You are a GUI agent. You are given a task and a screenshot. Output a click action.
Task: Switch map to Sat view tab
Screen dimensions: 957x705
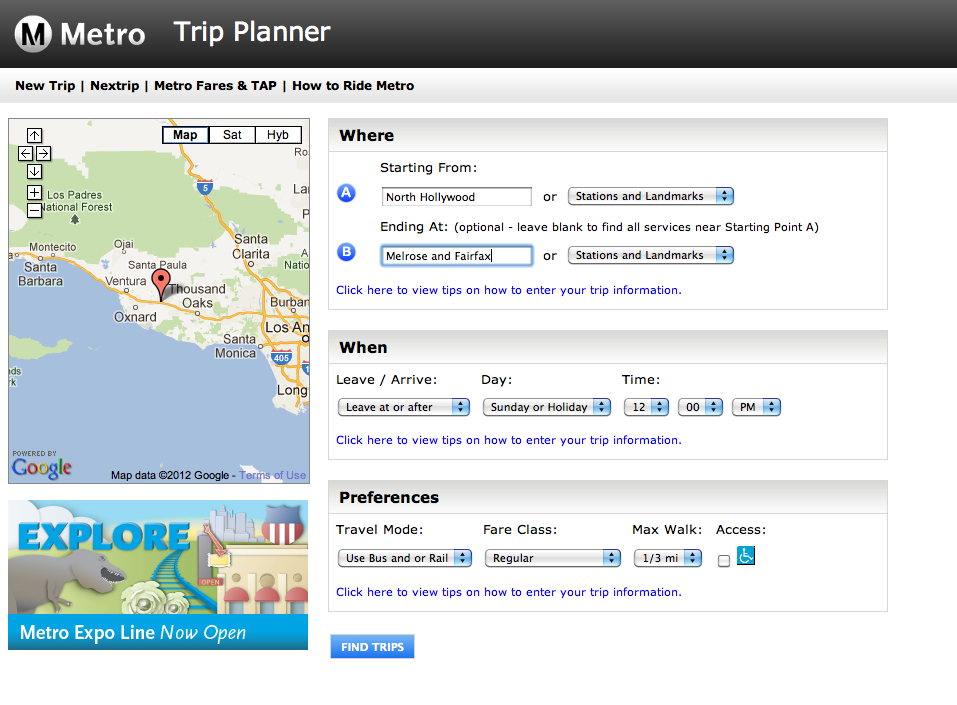click(x=232, y=135)
